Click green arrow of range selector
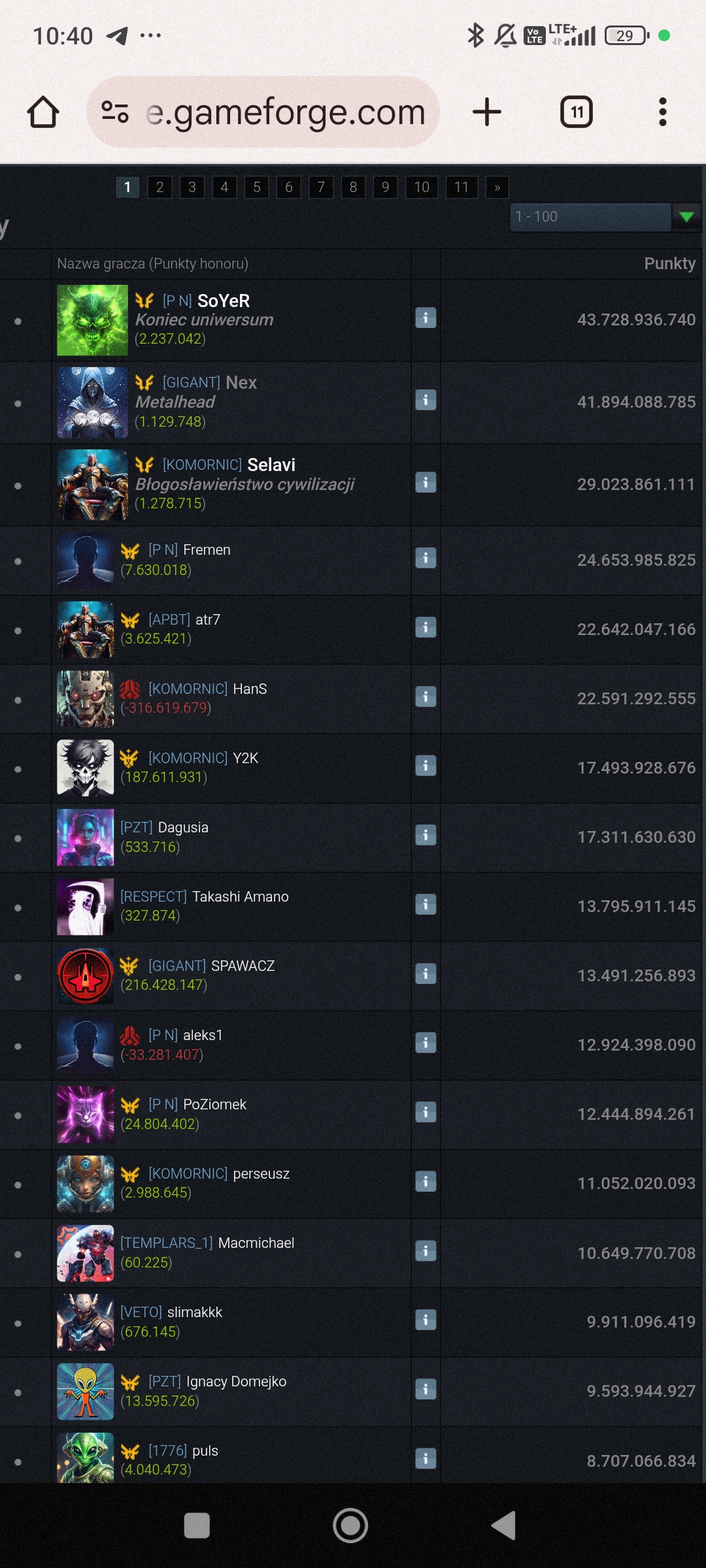 click(x=686, y=217)
